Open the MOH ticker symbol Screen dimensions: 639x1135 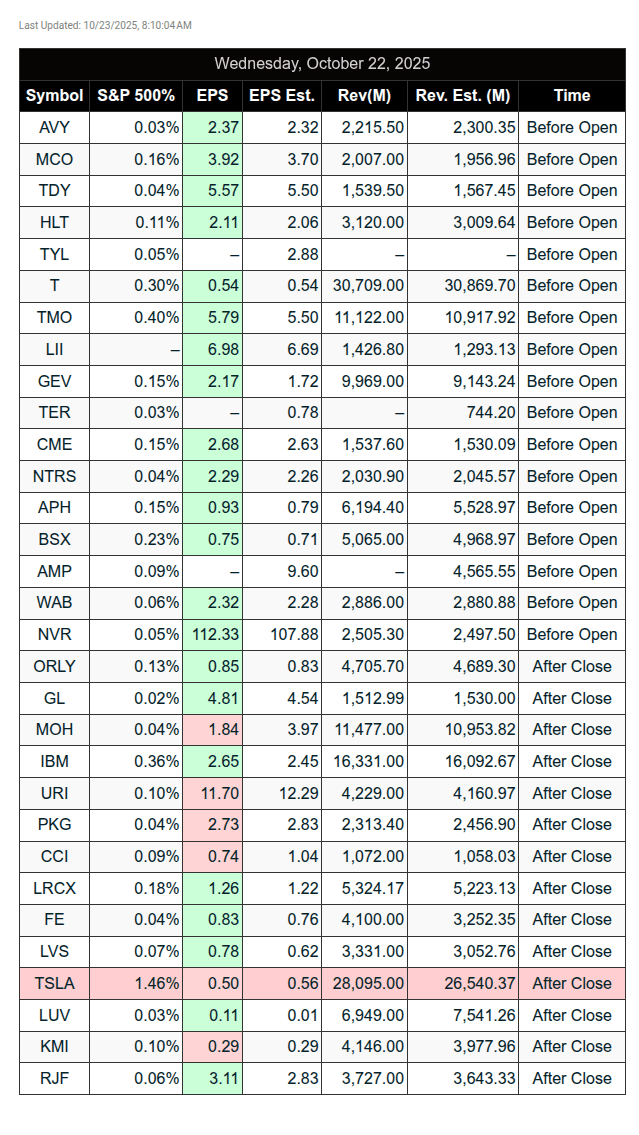pos(55,729)
